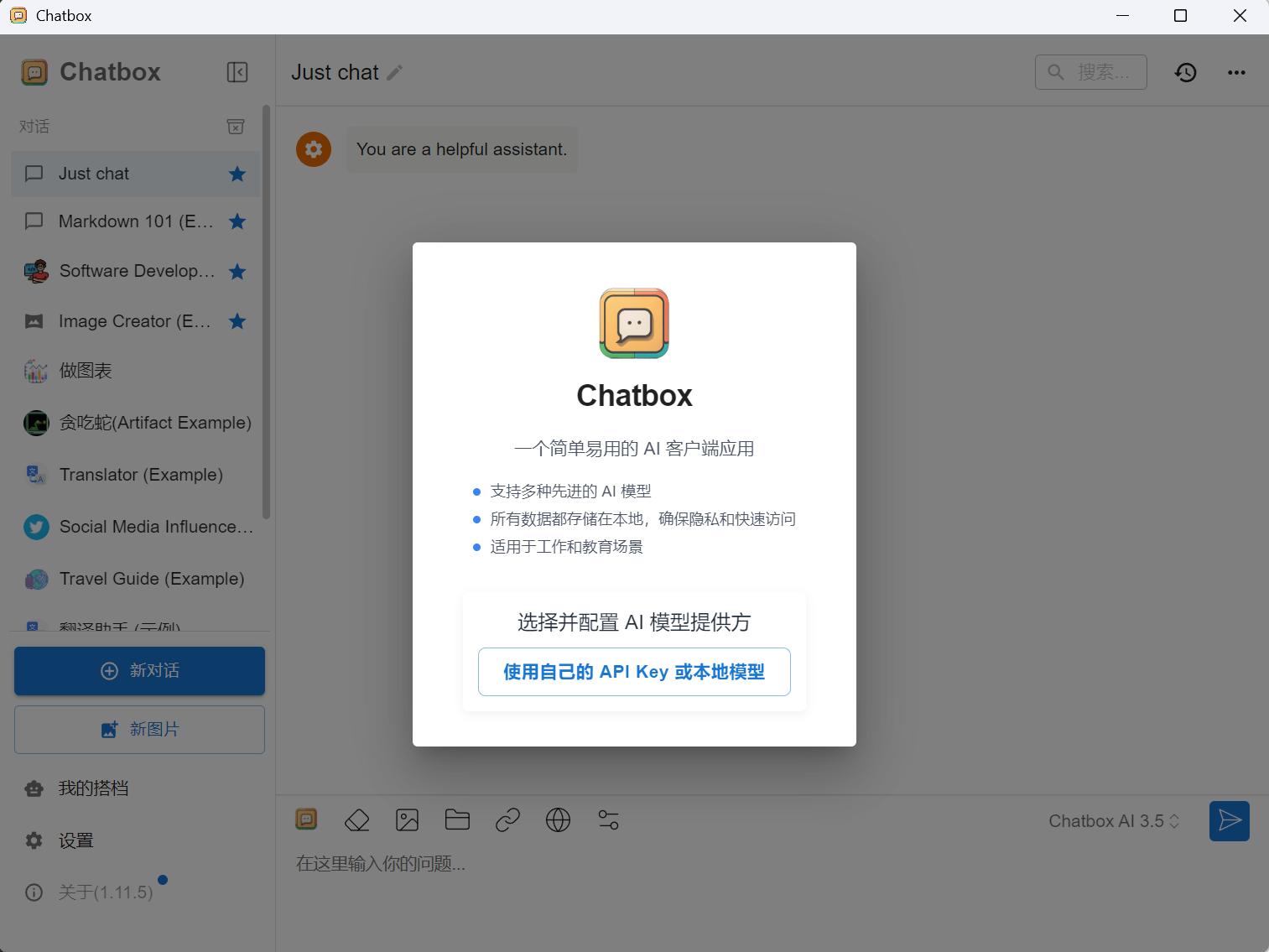
Task: Collapse the sidebar with the panel icon
Action: 237,72
